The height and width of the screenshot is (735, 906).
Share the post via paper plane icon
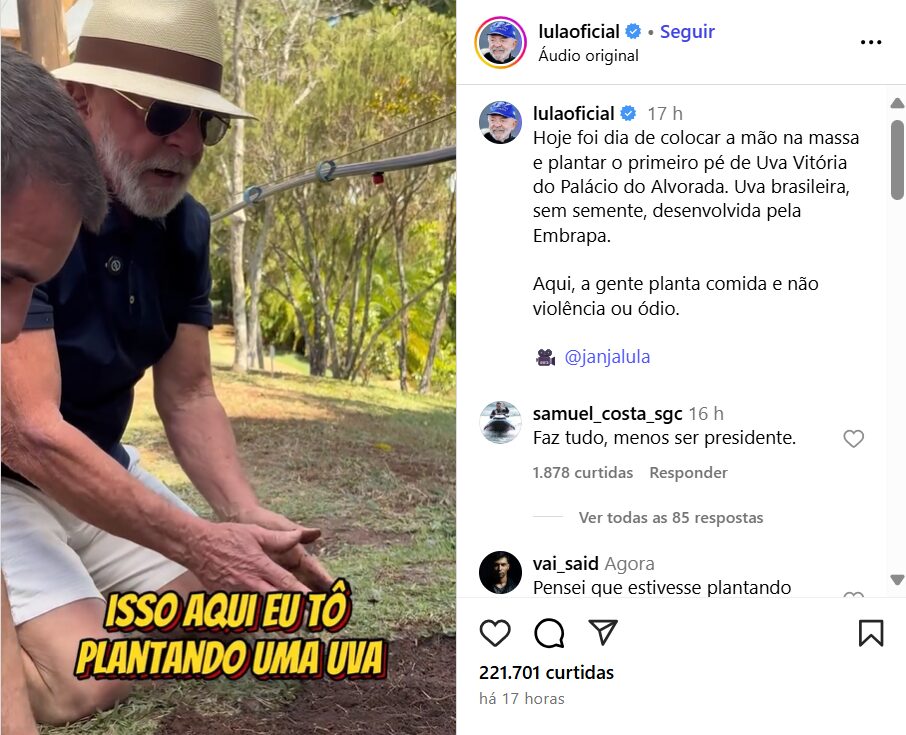(x=603, y=632)
